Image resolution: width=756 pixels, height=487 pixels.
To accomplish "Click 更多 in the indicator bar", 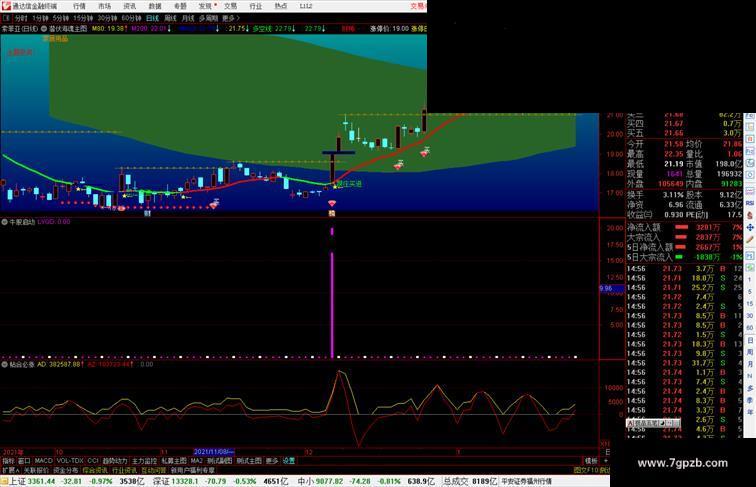I will point(272,461).
